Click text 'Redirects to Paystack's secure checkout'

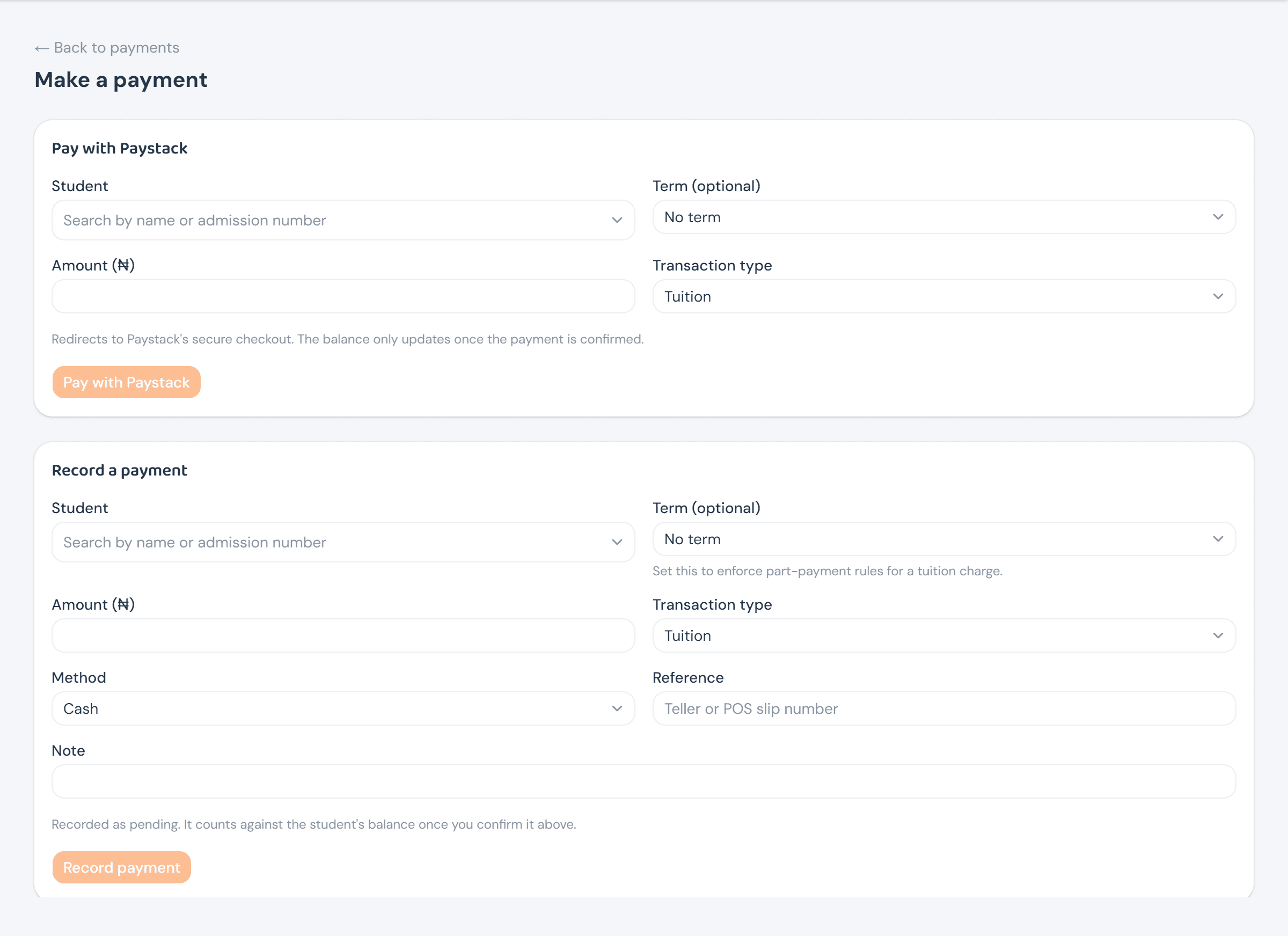[x=348, y=339]
